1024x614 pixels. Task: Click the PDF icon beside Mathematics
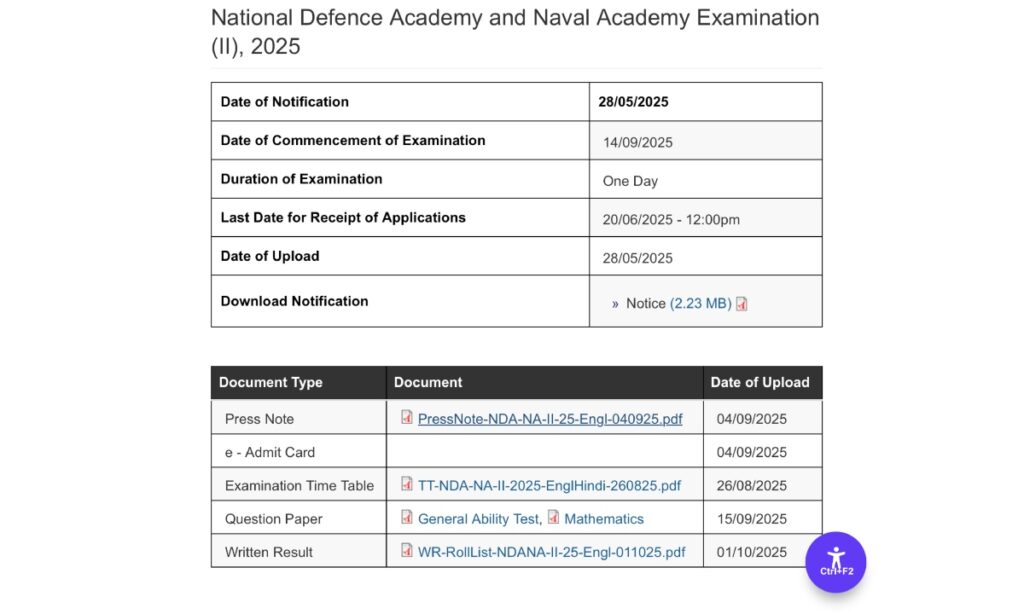[554, 518]
